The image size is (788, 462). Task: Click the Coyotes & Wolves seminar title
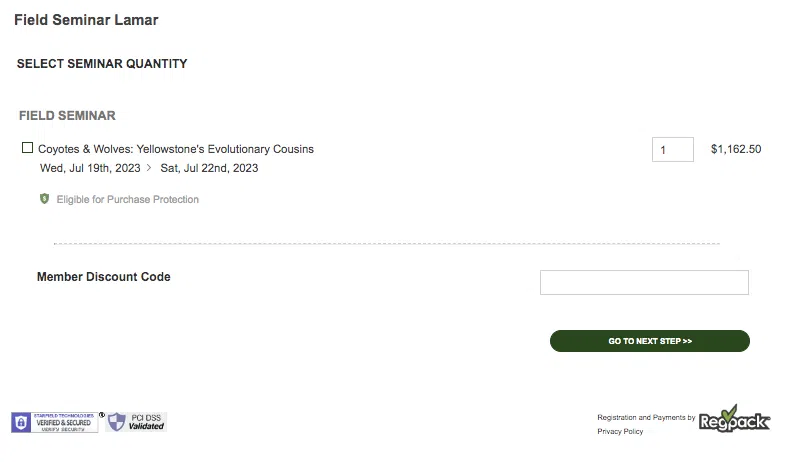point(176,149)
